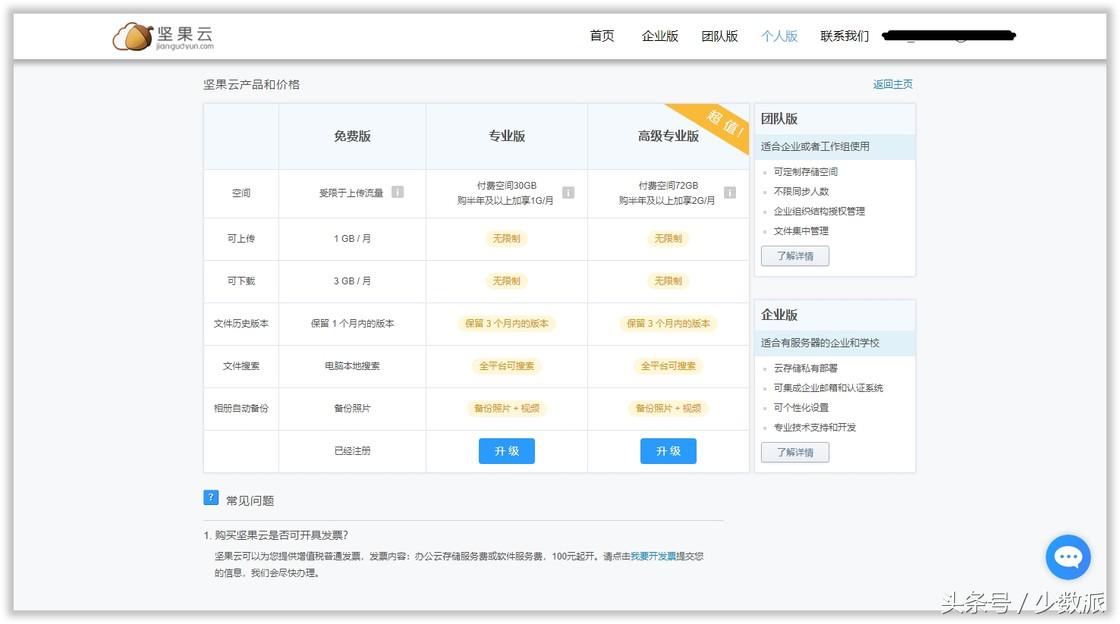
Task: Follow the 返回主页 link
Action: (892, 85)
